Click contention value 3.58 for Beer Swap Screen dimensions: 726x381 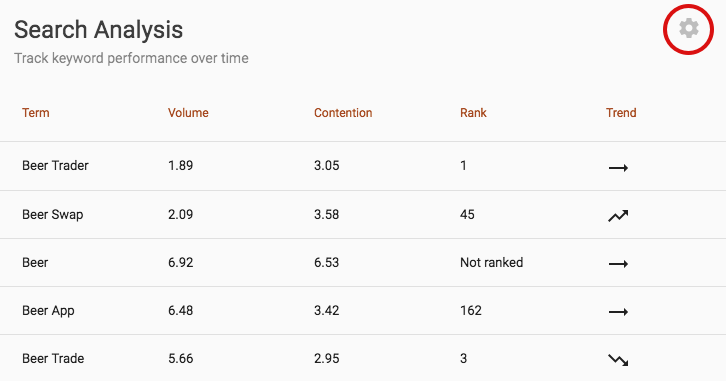[326, 215]
